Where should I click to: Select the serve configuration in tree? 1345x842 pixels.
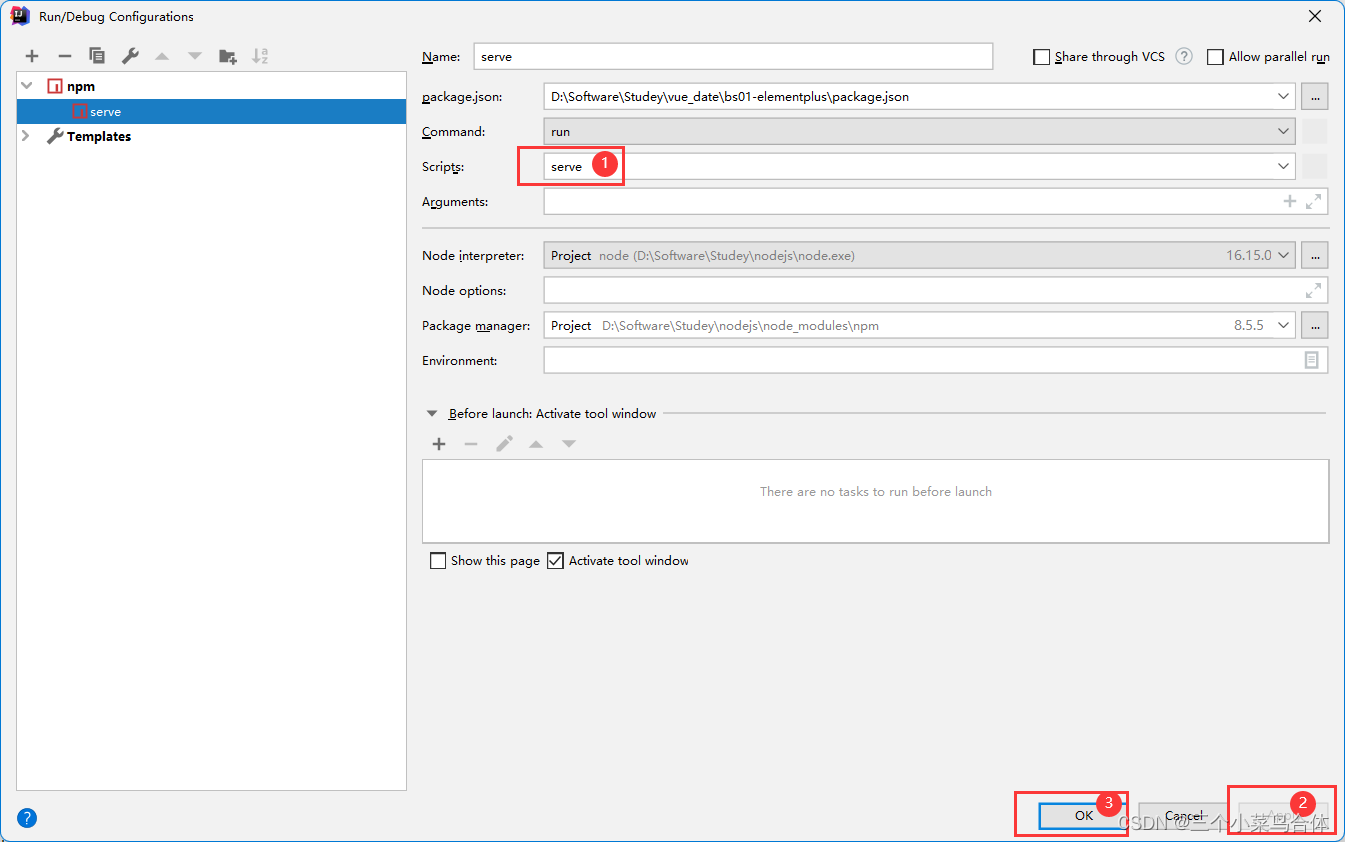point(211,112)
